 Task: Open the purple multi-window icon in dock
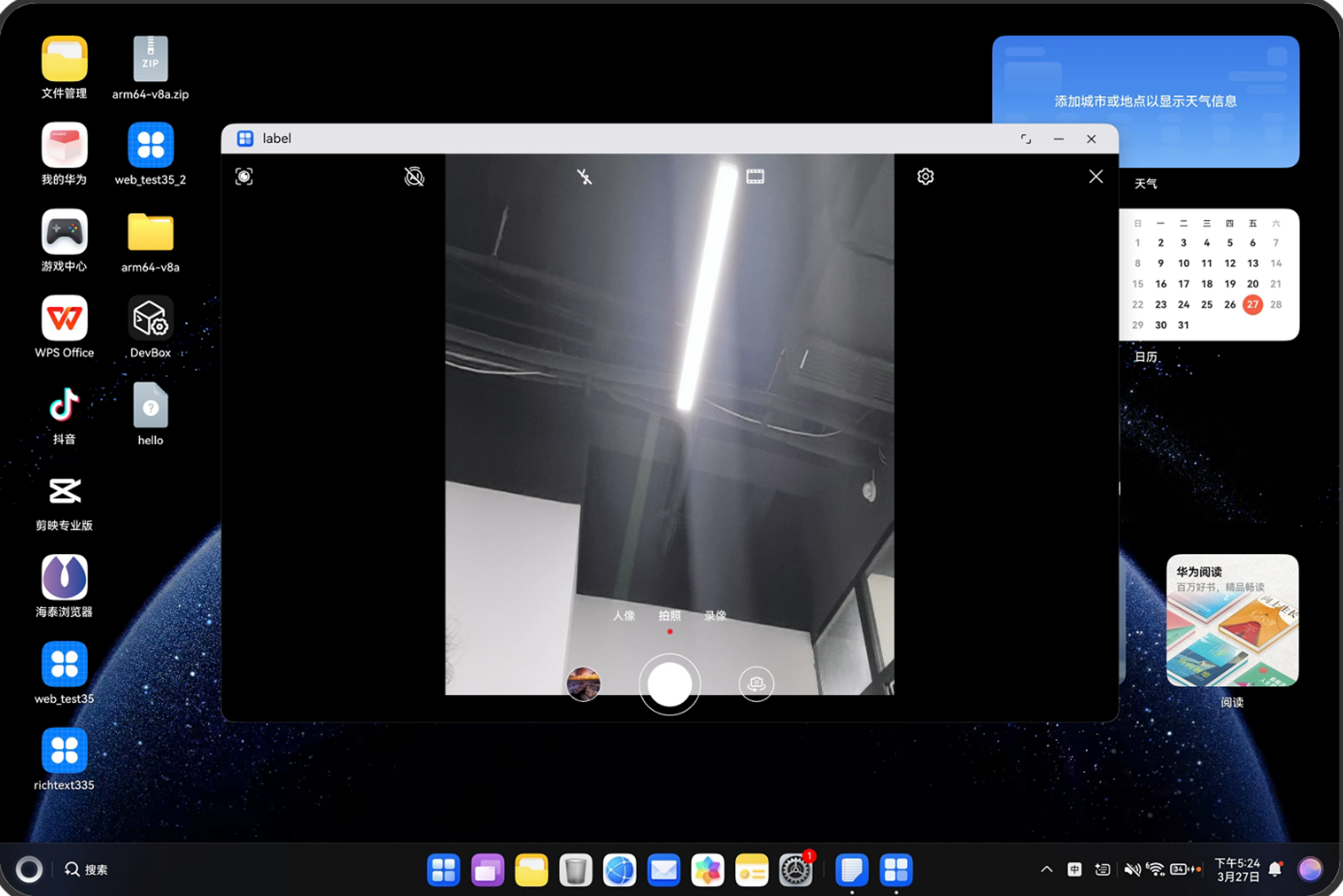(487, 870)
